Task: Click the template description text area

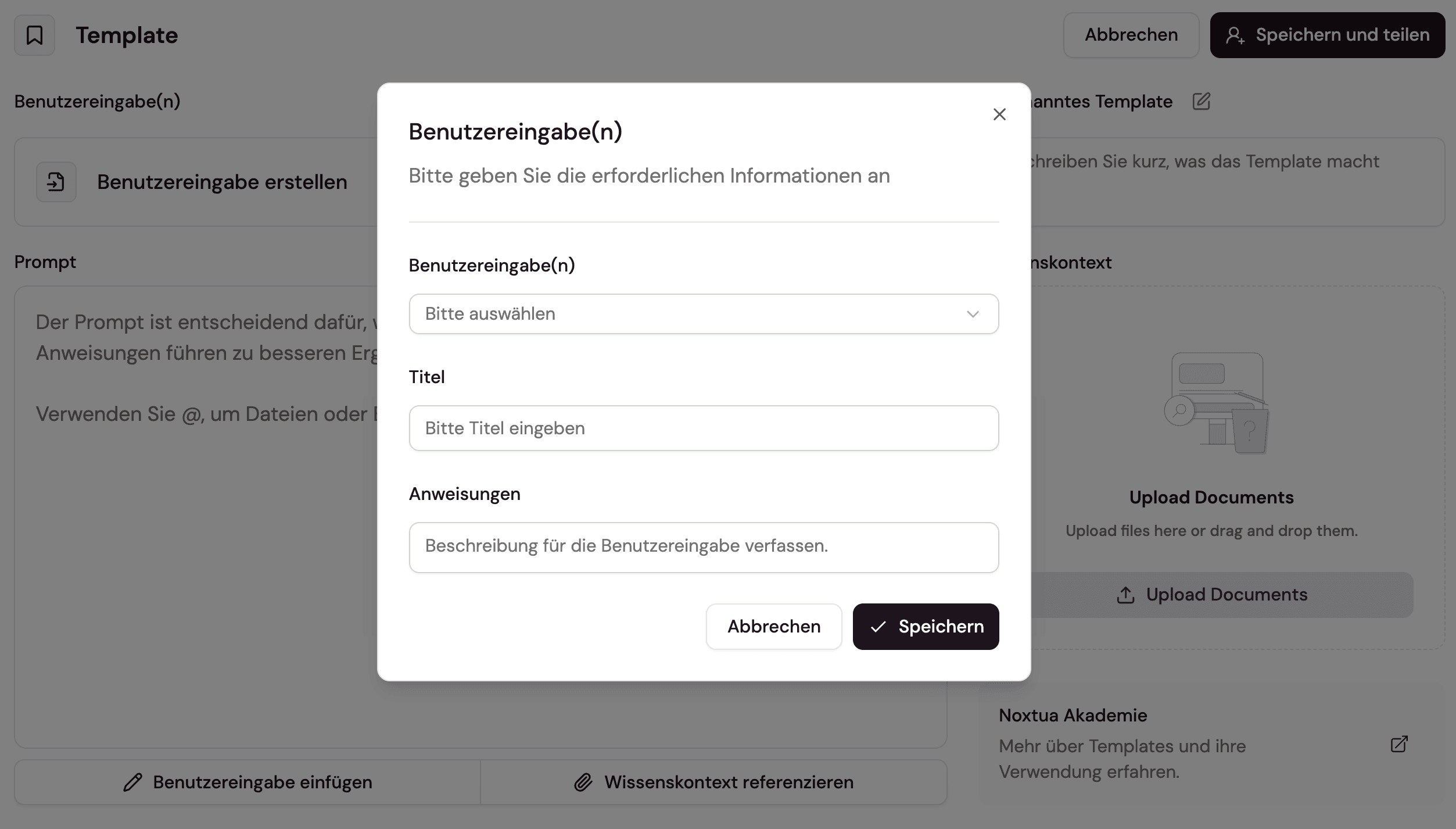Action: 1238,181
